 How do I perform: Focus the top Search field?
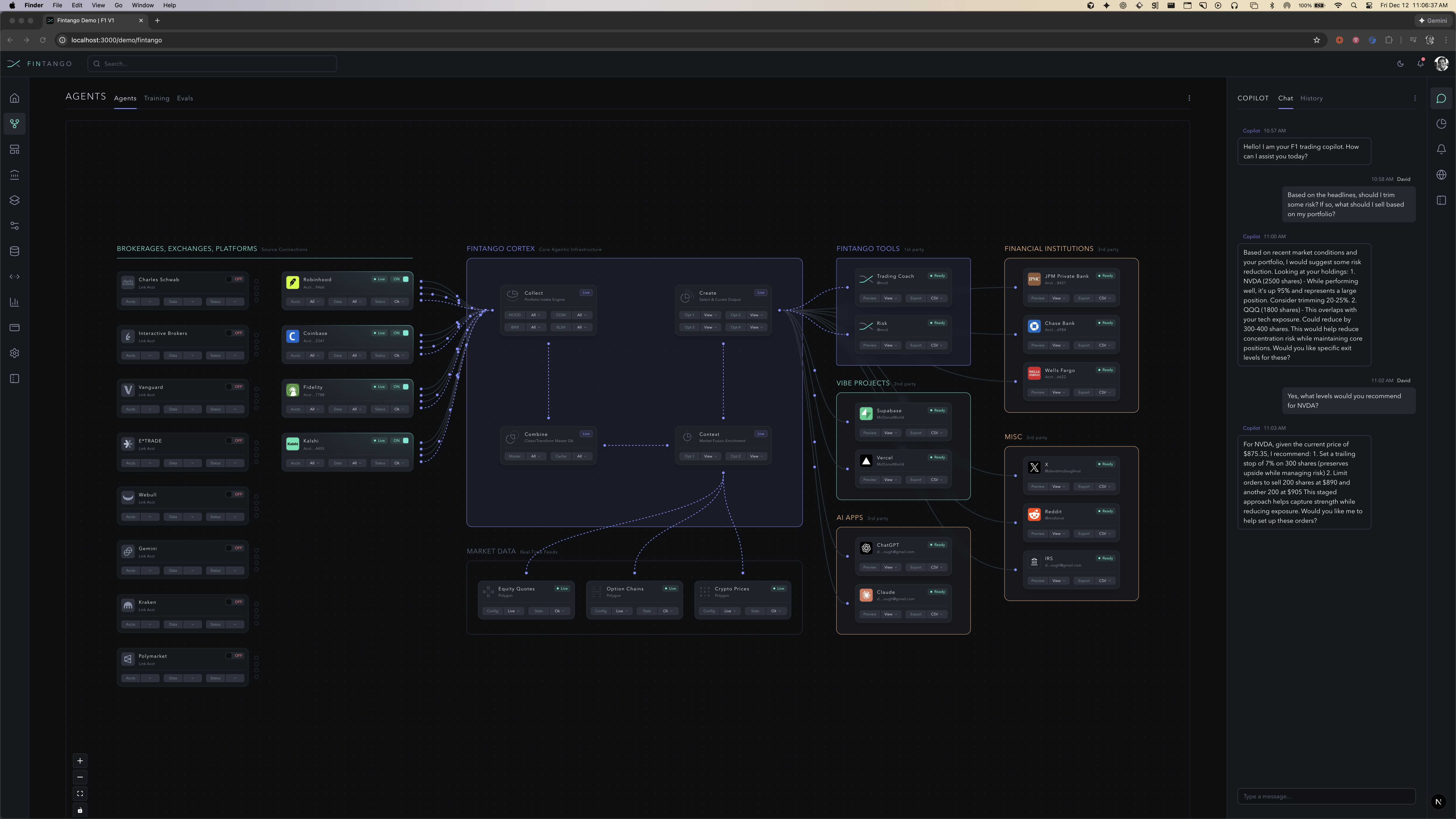tap(212, 64)
